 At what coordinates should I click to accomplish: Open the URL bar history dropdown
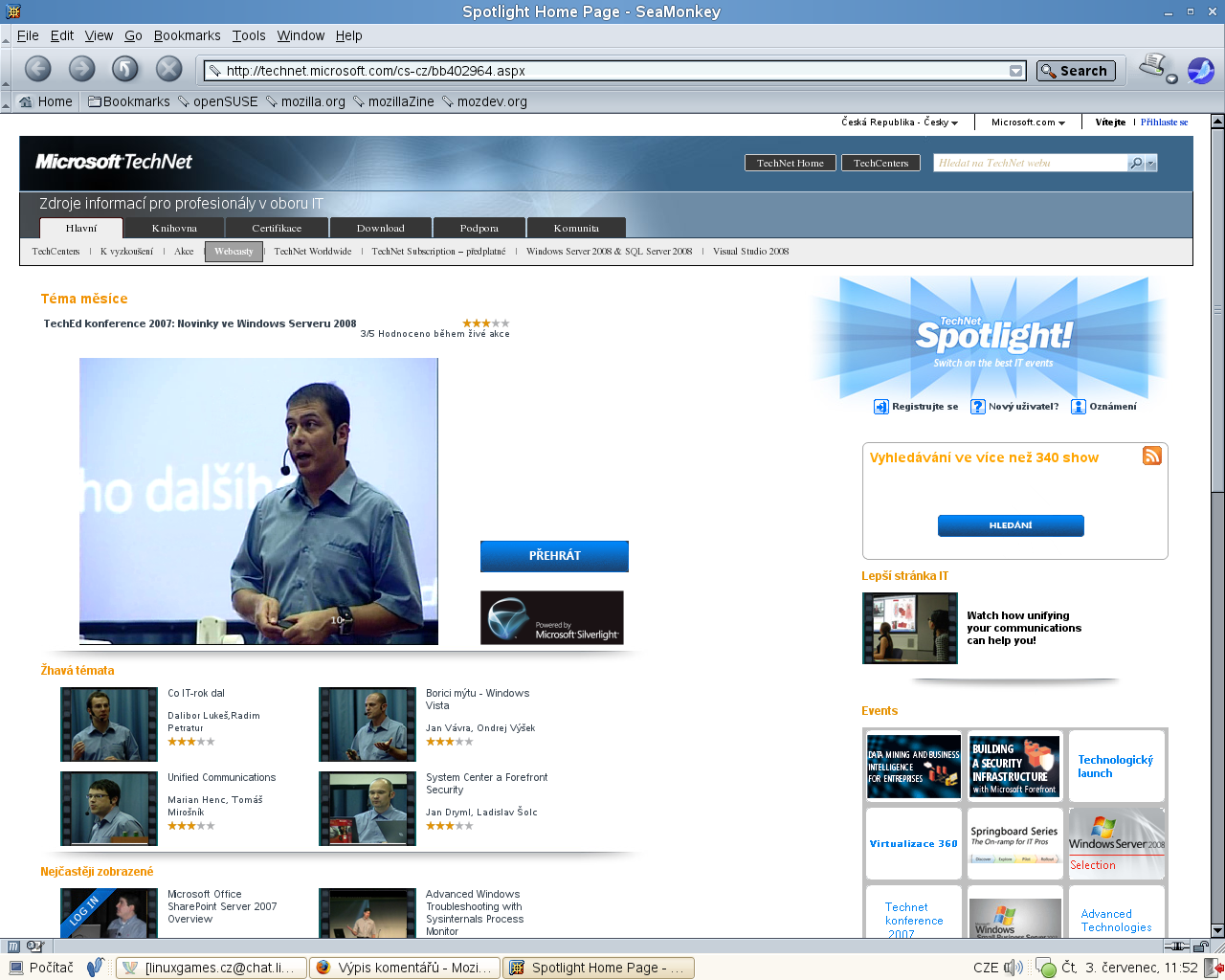tap(1016, 71)
